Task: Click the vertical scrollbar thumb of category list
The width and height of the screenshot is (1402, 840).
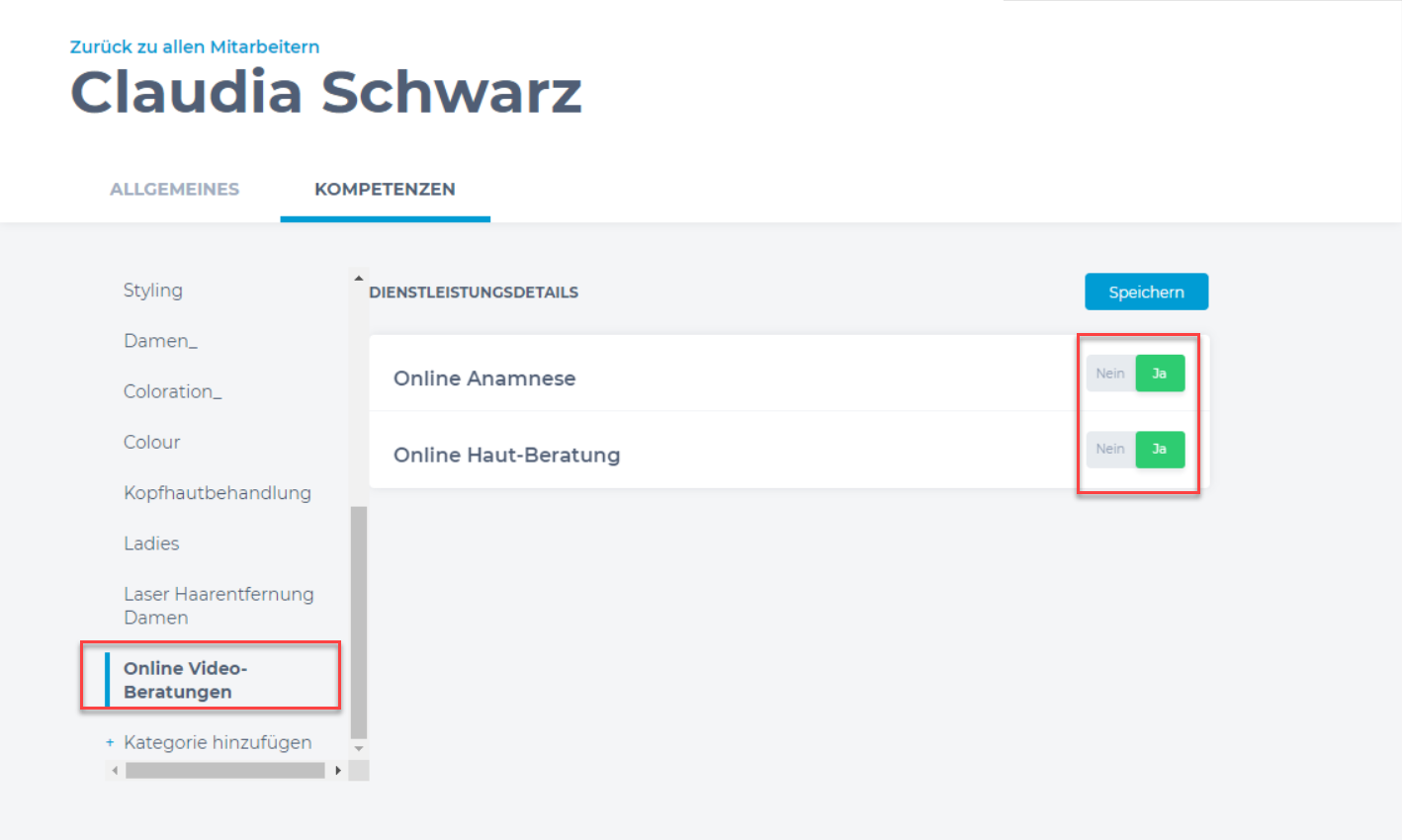Action: click(x=359, y=623)
